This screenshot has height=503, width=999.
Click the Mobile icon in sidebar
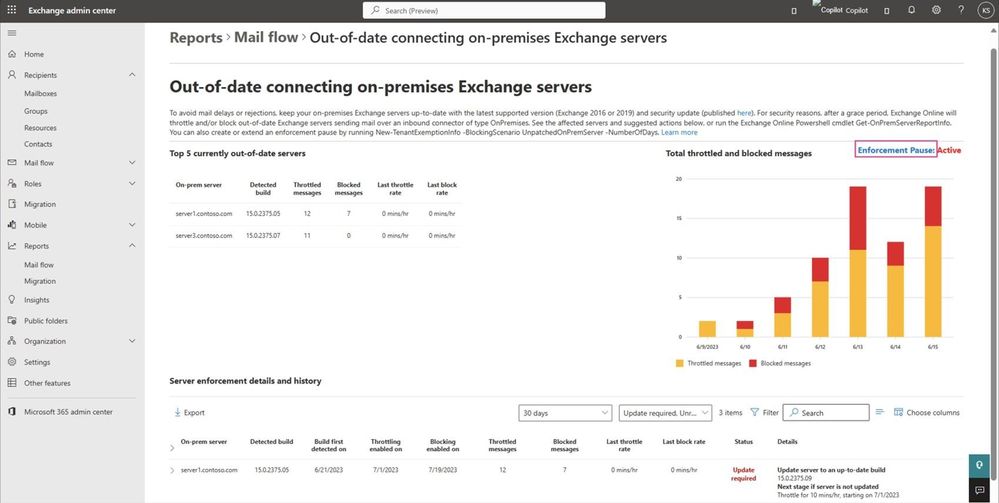pyautogui.click(x=11, y=225)
